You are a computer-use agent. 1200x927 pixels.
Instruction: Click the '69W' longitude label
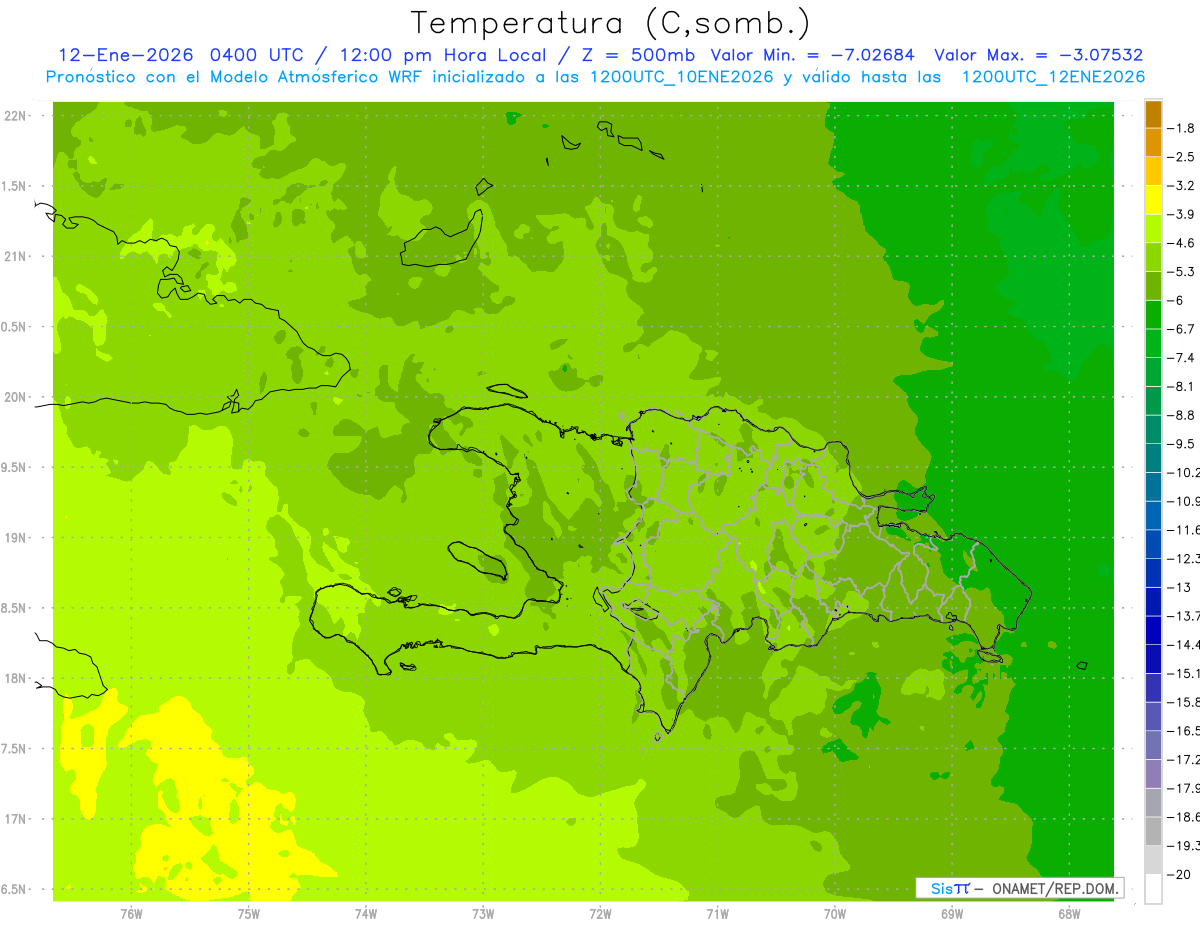point(951,914)
